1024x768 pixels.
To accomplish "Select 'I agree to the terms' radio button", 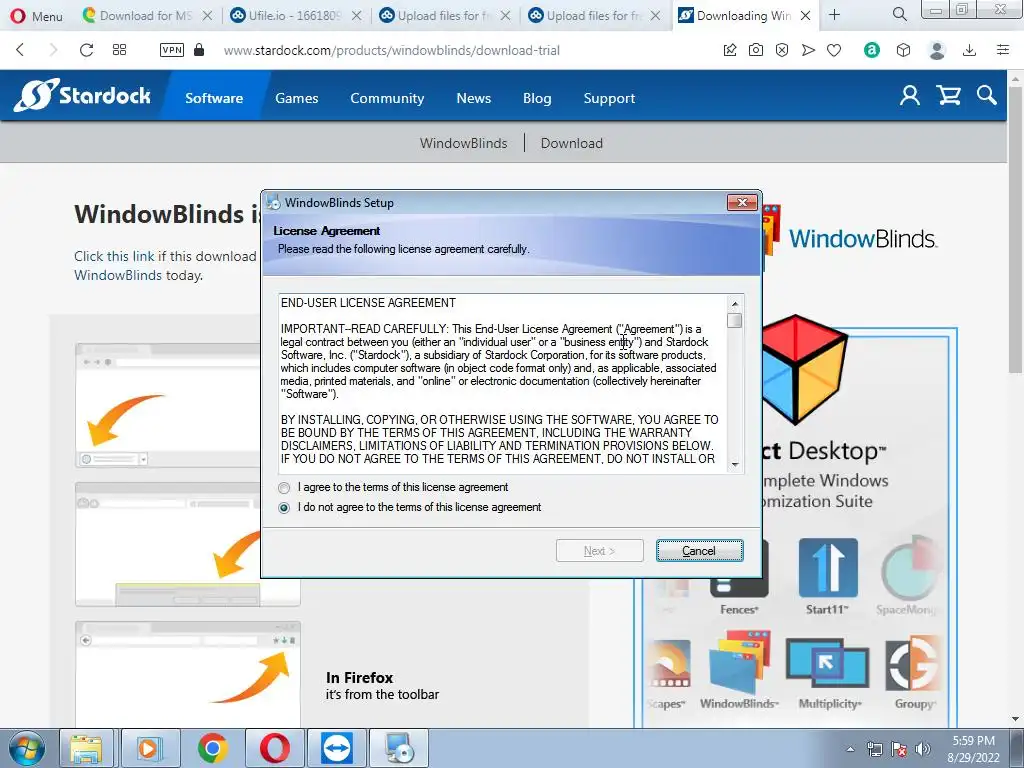I will tap(284, 488).
